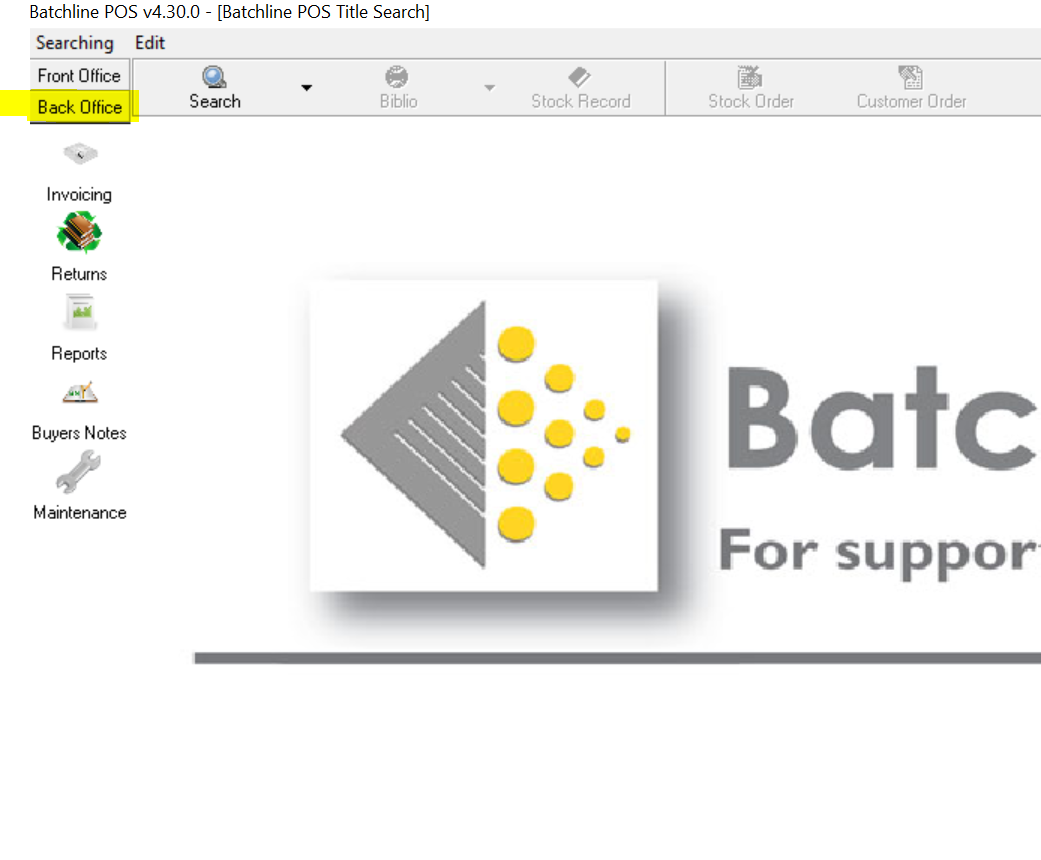The image size is (1041, 860).
Task: Switch to the Back Office tab
Action: click(x=80, y=107)
